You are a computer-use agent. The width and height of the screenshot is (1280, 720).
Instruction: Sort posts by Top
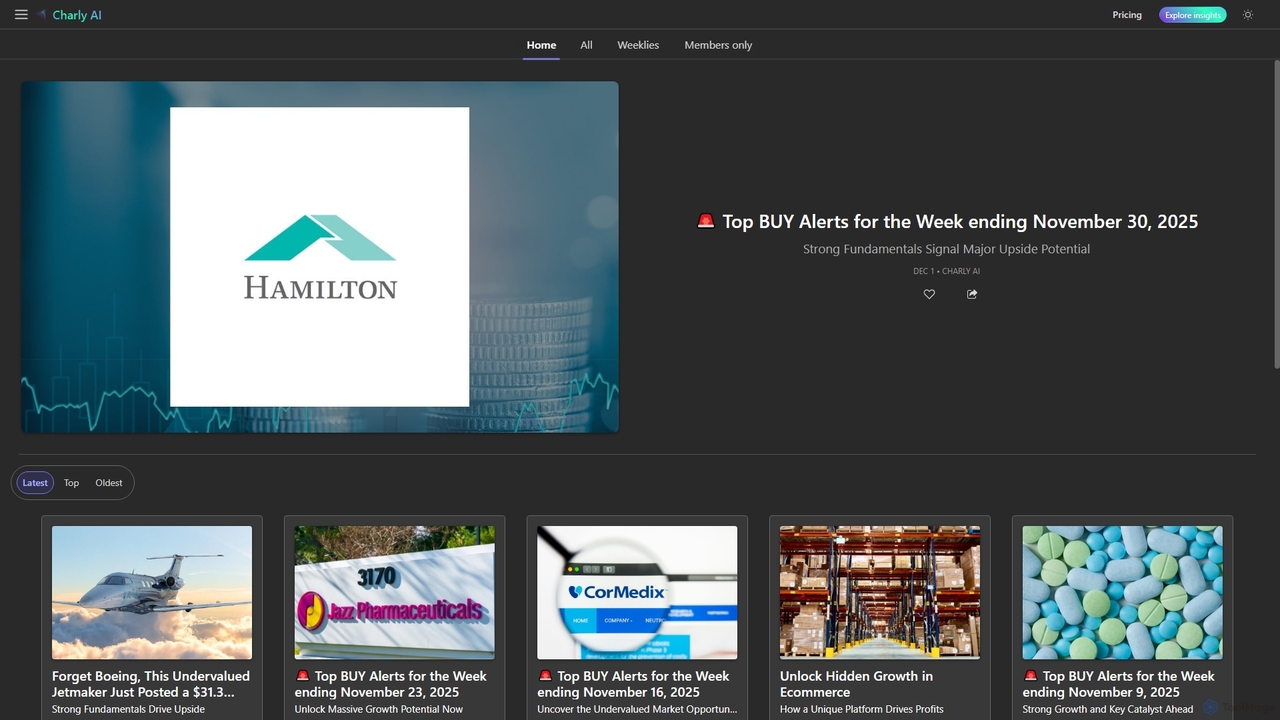coord(71,483)
